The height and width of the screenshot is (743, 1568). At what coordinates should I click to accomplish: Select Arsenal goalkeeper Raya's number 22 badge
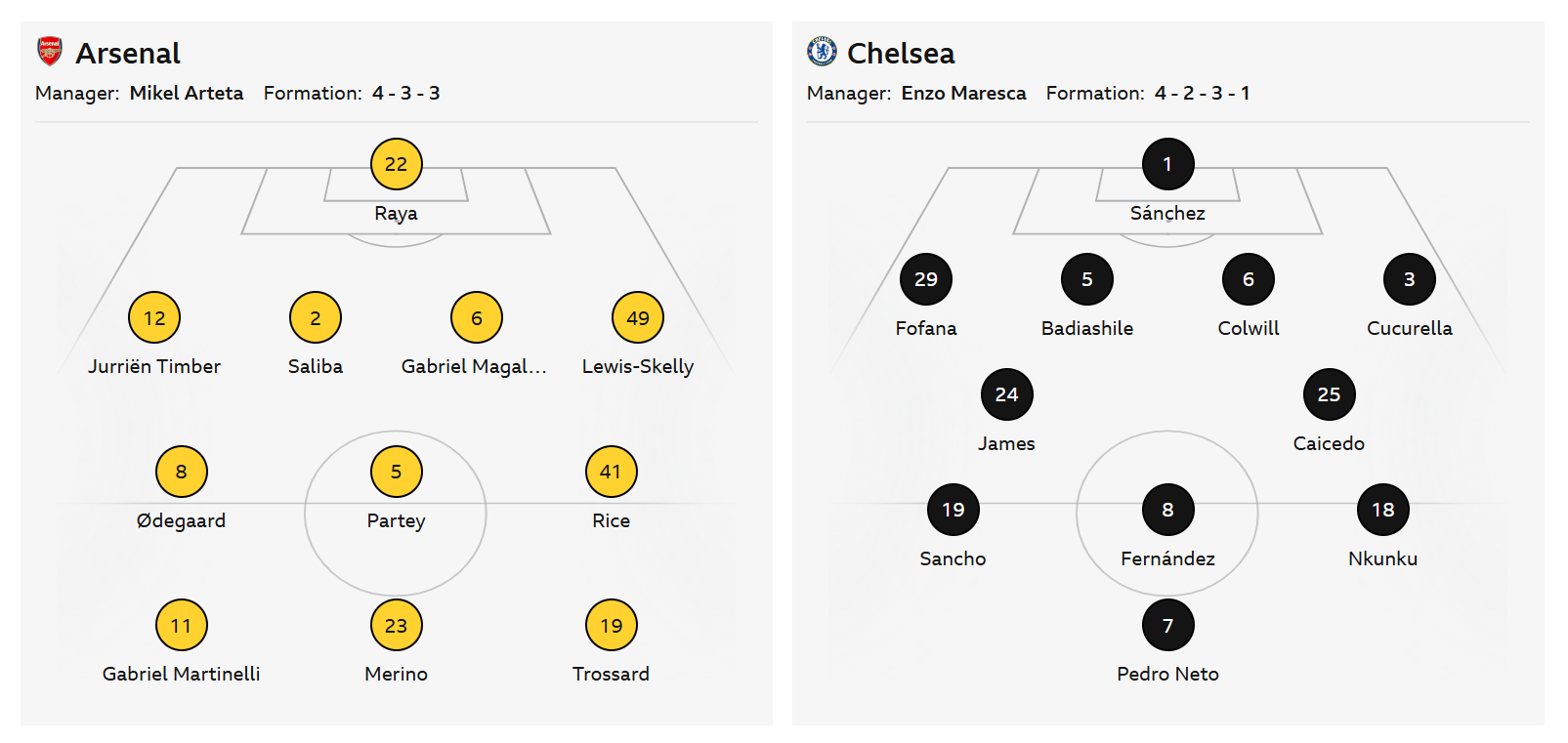point(396,164)
